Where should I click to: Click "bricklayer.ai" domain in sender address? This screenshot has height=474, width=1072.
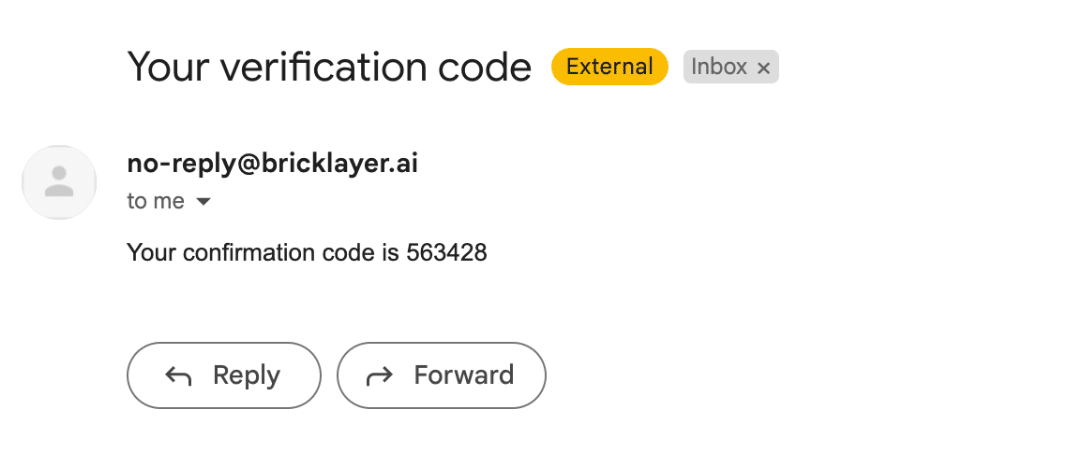340,164
